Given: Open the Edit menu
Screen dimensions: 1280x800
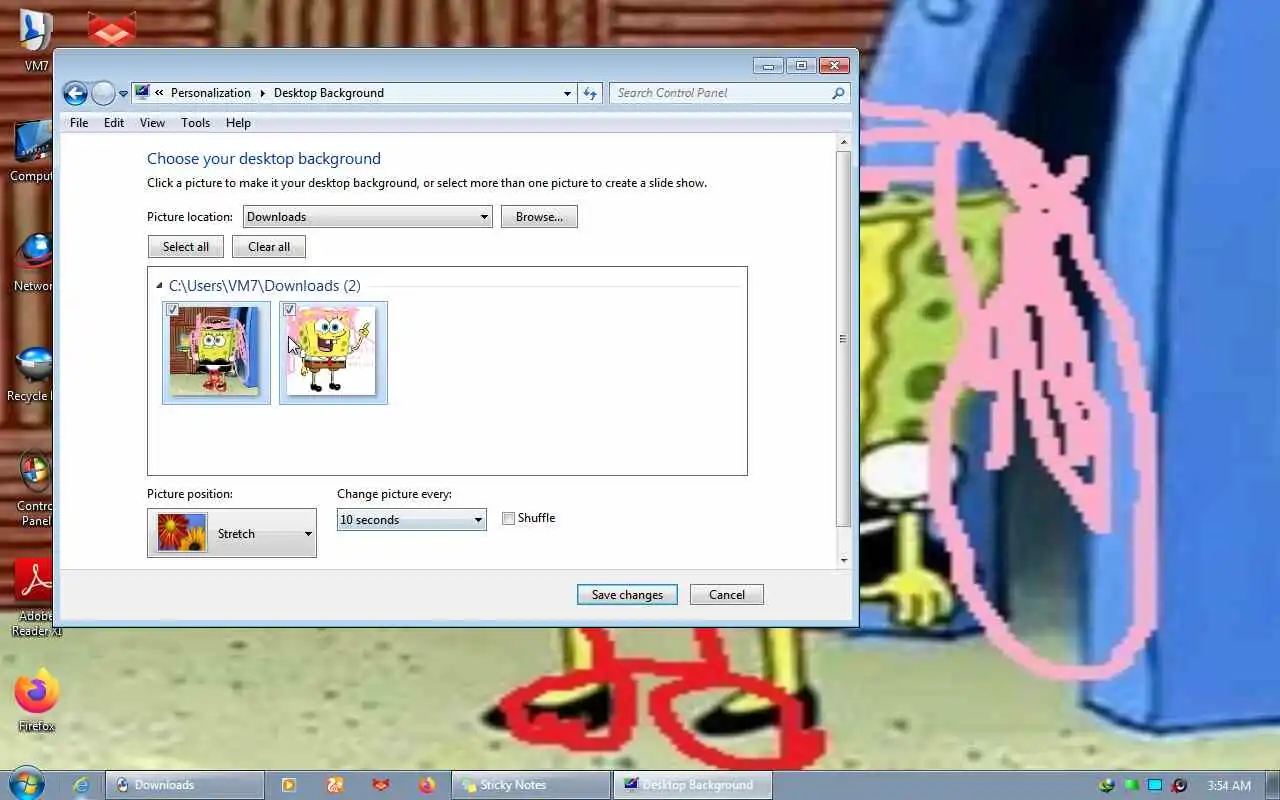Looking at the screenshot, I should (x=114, y=123).
